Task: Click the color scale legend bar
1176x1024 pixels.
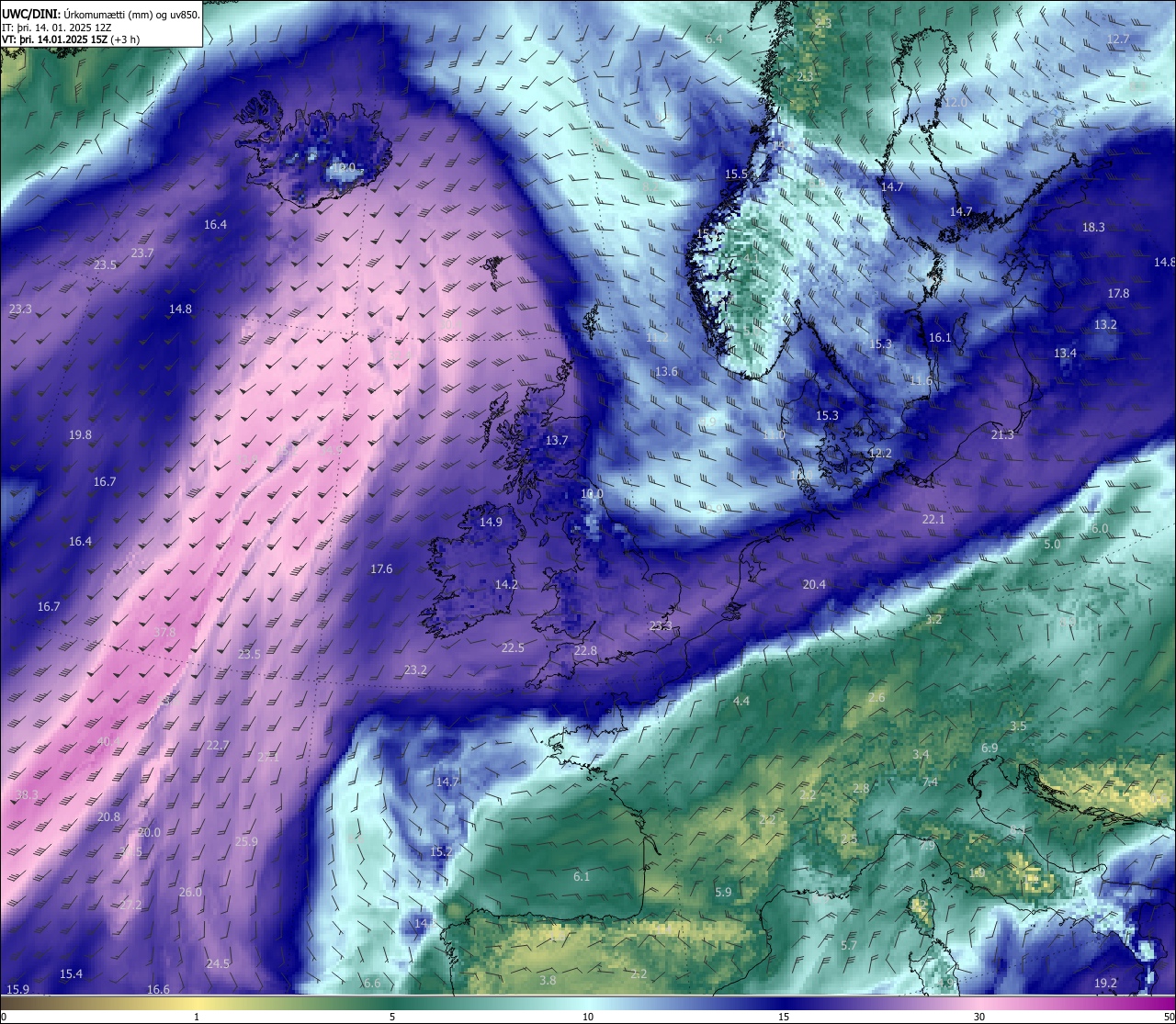Action: 588,1003
